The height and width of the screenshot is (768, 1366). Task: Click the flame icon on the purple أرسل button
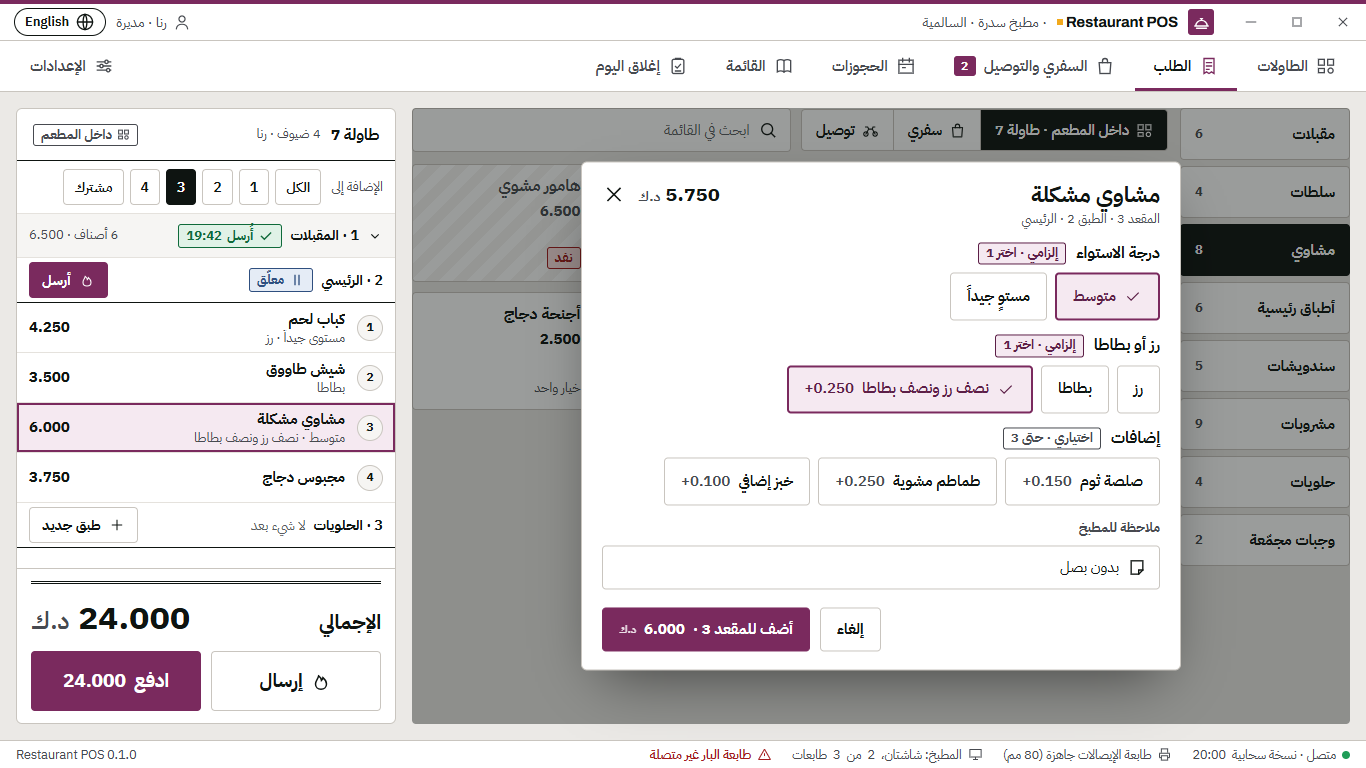(x=87, y=281)
